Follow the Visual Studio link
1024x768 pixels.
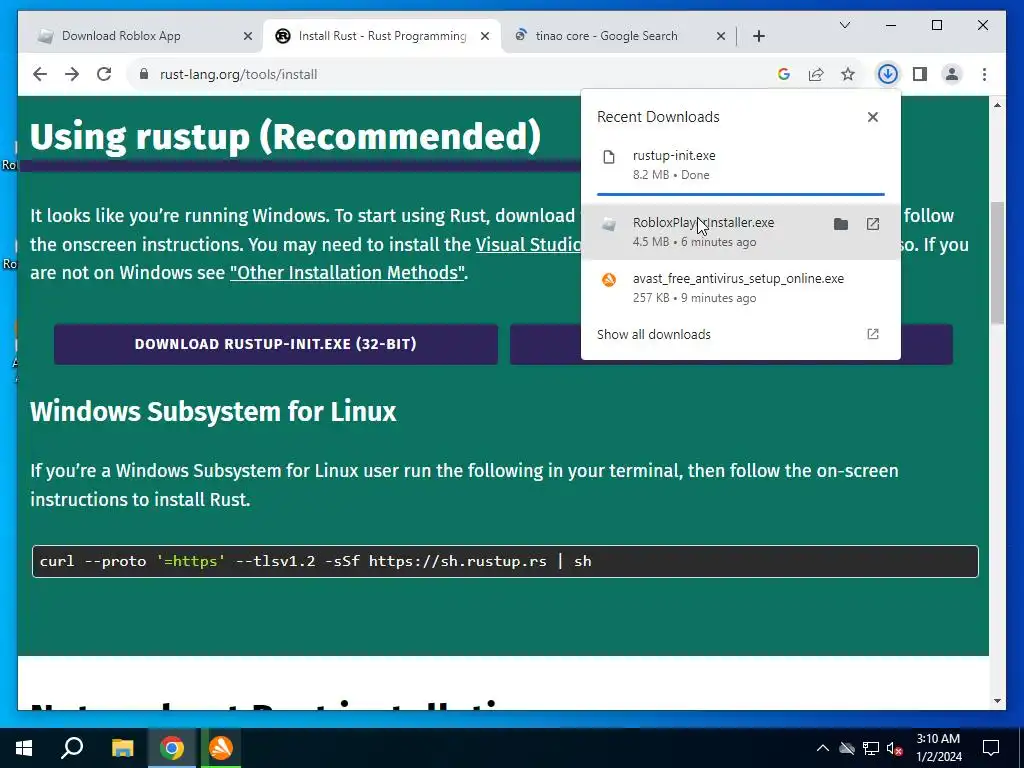pyautogui.click(x=528, y=245)
